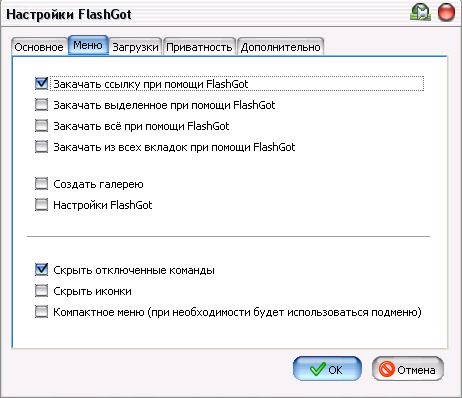Screen dimensions: 462x398
Task: Open the Дополнительно tab
Action: click(x=280, y=47)
